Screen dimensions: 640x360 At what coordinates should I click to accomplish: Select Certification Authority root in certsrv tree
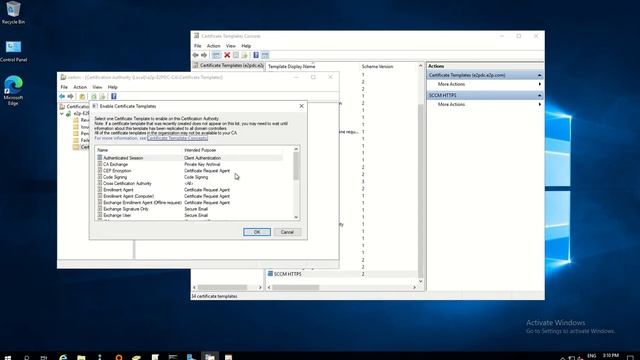point(74,107)
